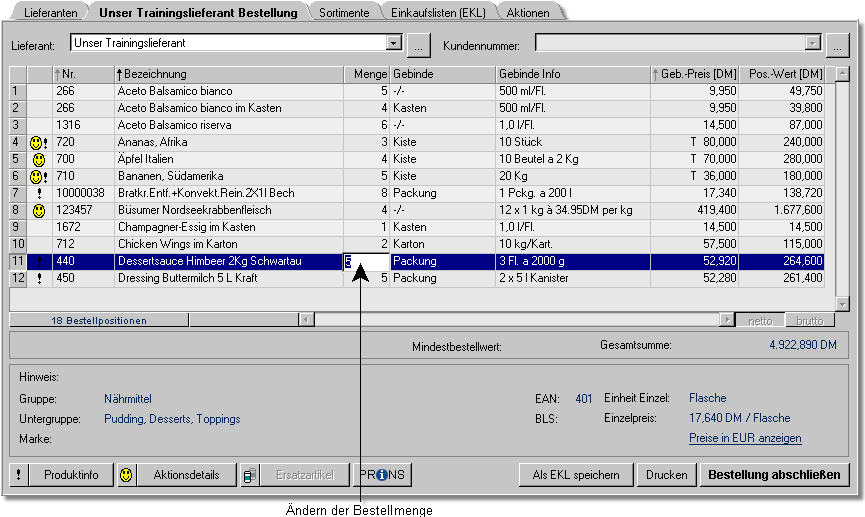
Task: Toggle the netto price display
Action: [x=760, y=320]
